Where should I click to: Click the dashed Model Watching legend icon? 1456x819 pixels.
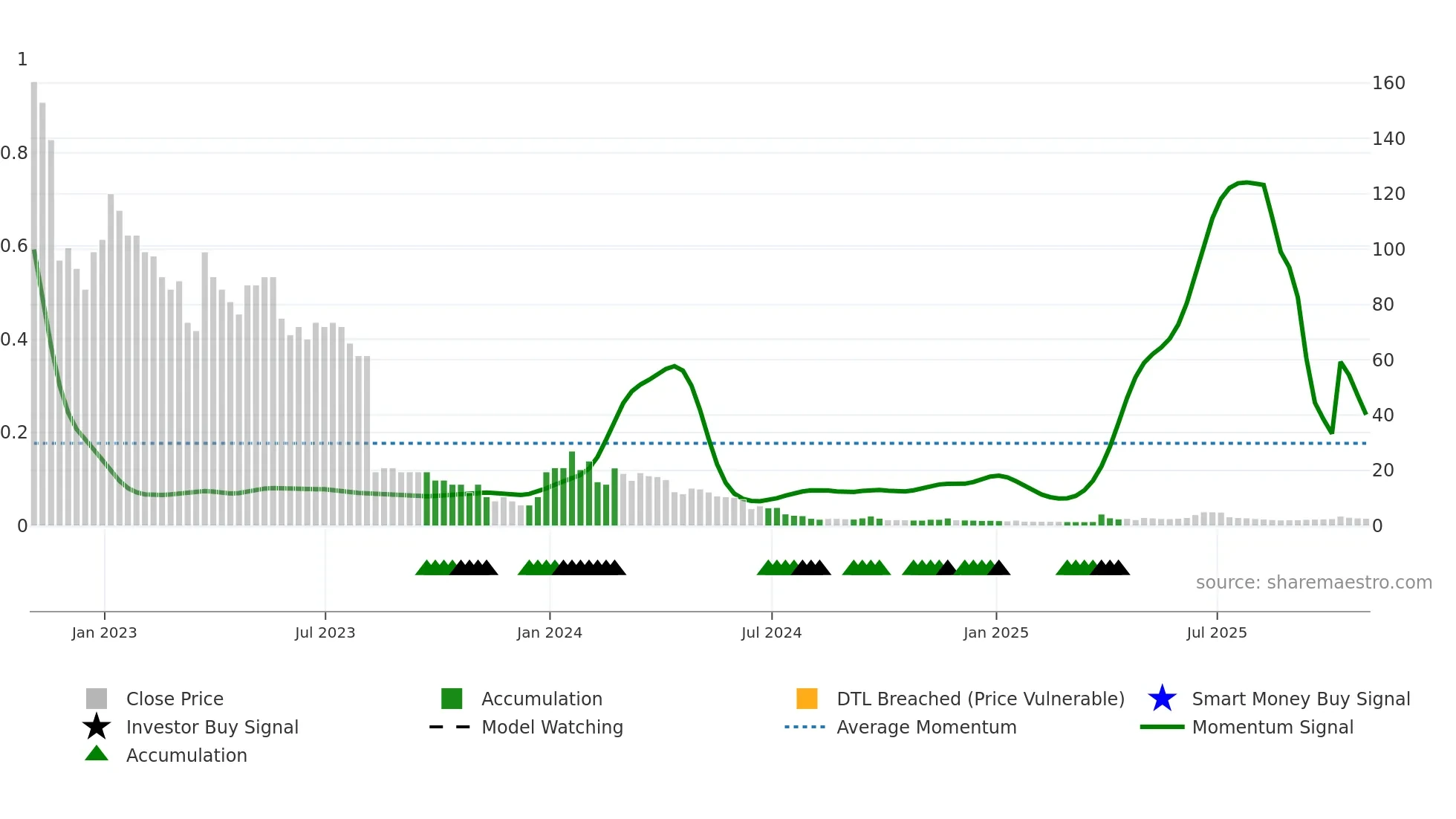coord(450,727)
